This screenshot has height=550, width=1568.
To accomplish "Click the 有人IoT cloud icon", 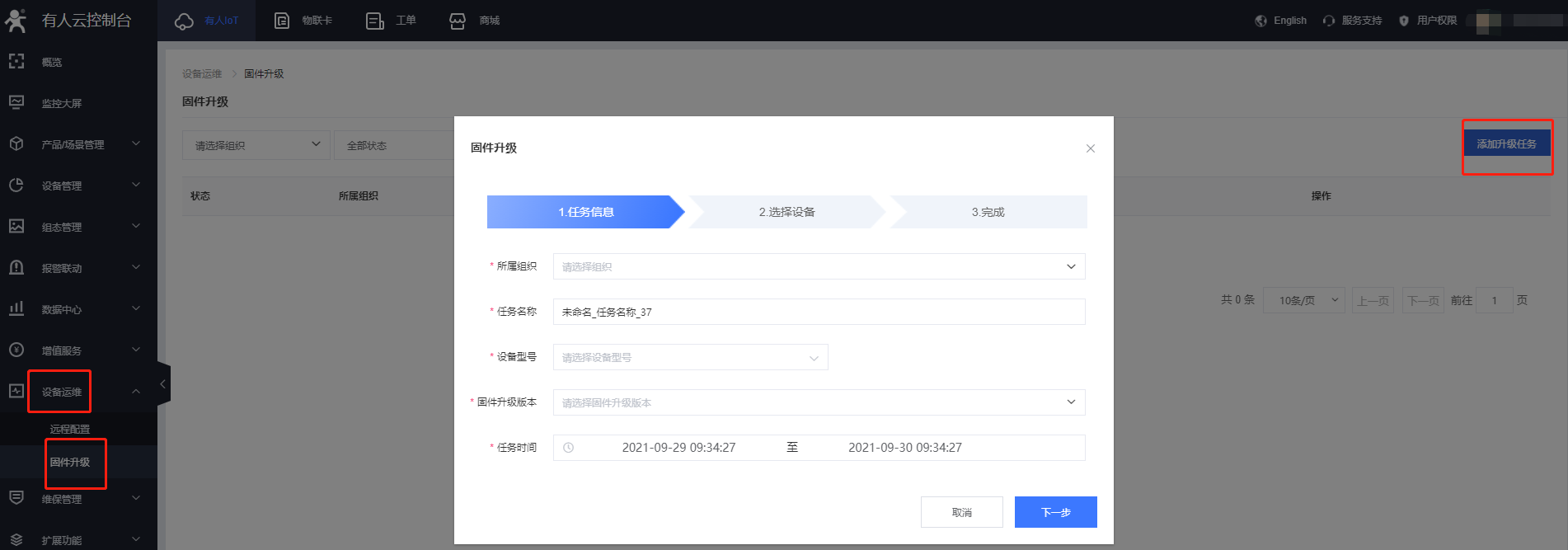I will click(x=184, y=21).
